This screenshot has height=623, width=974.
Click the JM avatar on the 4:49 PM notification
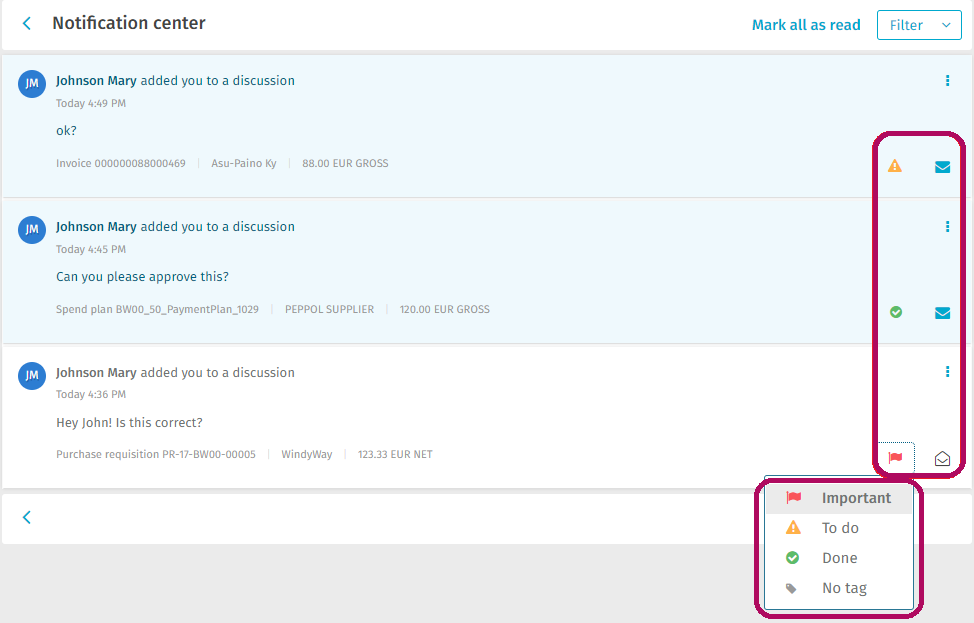coord(32,84)
